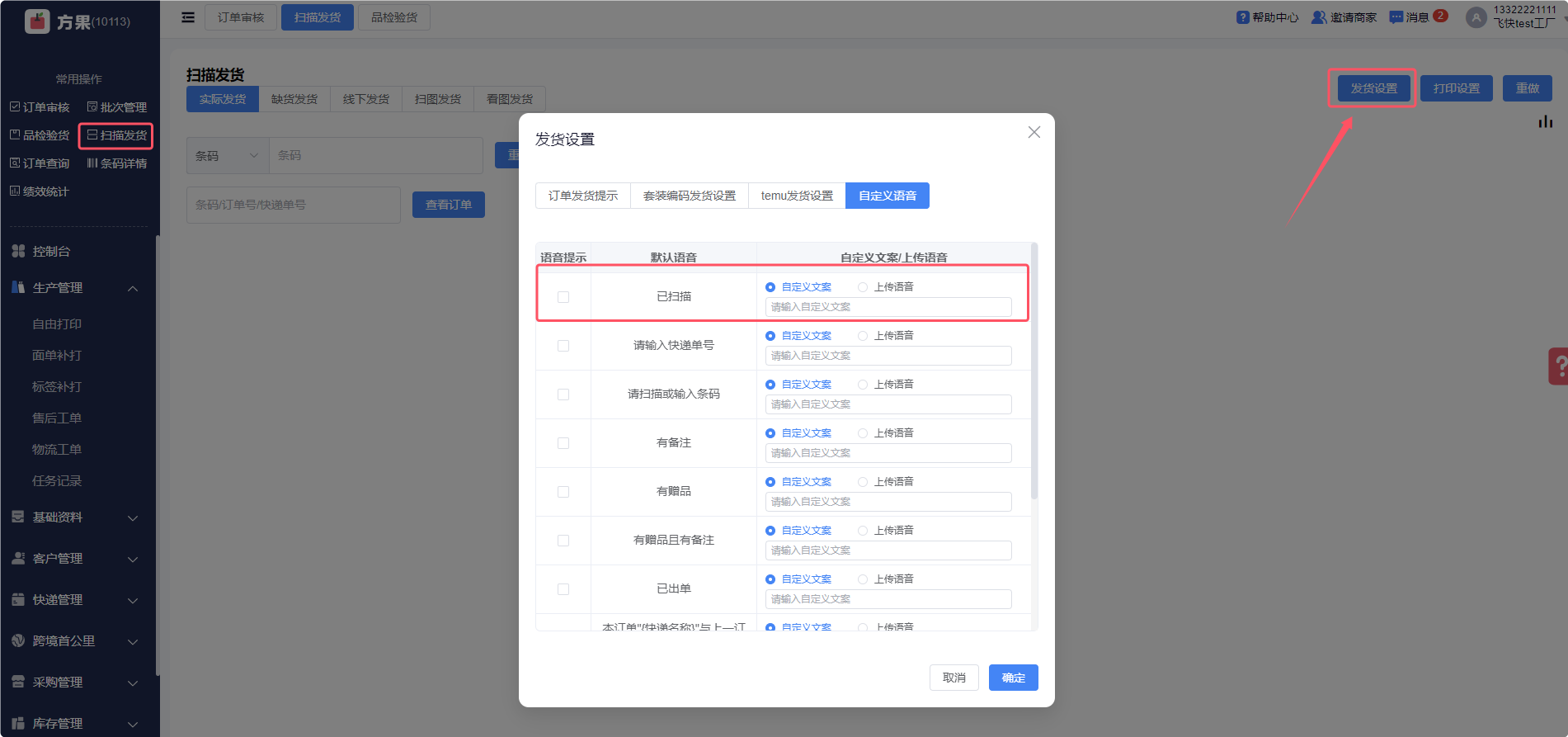Switch to the 订单发货提示 tab
This screenshot has width=1568, height=737.
582,196
